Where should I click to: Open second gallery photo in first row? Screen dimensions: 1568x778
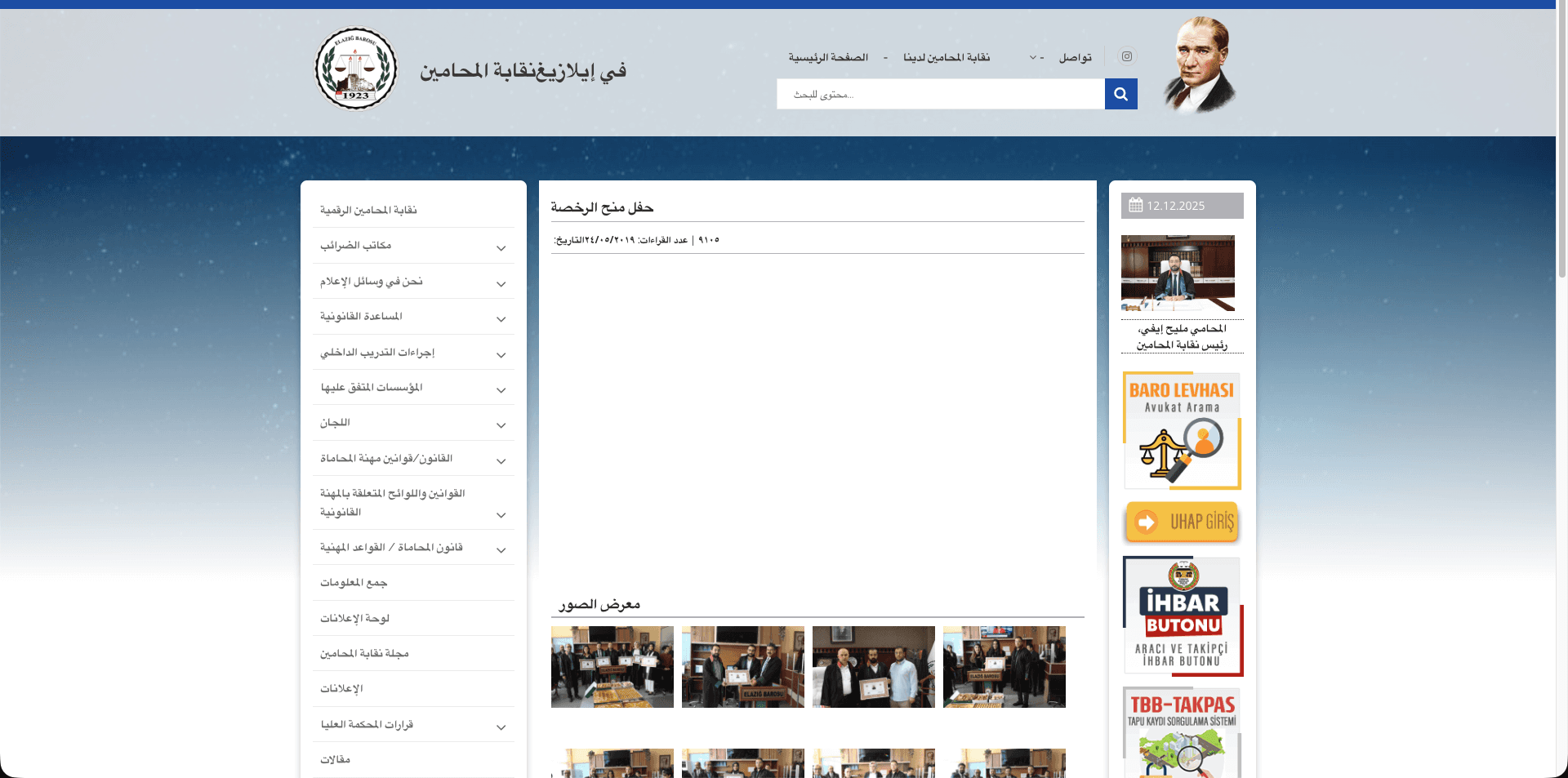click(743, 667)
